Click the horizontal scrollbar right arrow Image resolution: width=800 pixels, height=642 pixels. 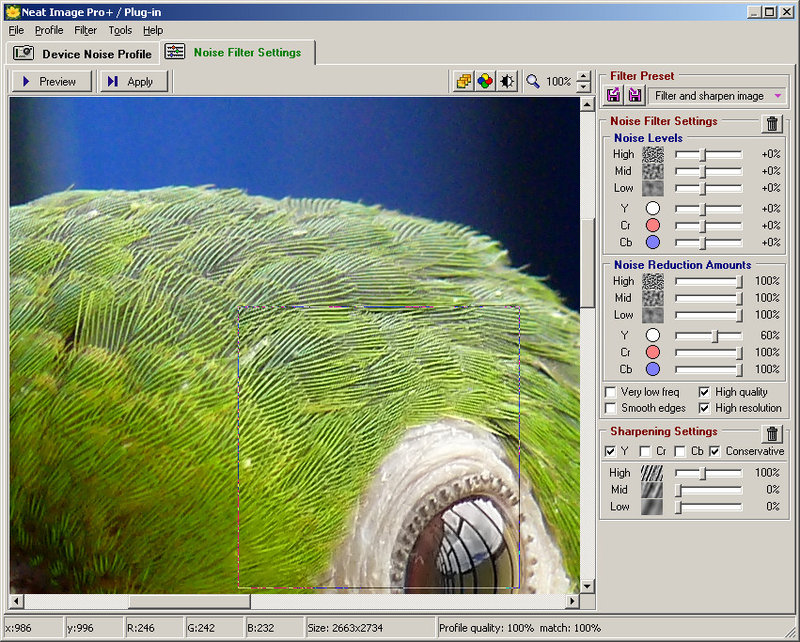pos(573,601)
